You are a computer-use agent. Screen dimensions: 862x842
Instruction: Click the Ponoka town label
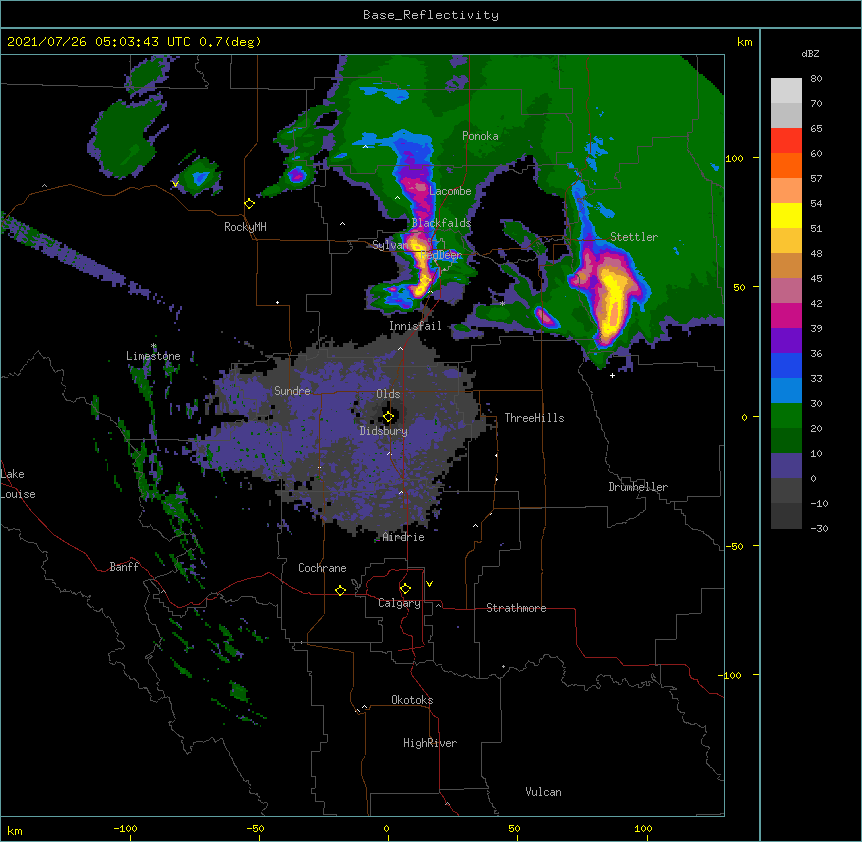480,136
